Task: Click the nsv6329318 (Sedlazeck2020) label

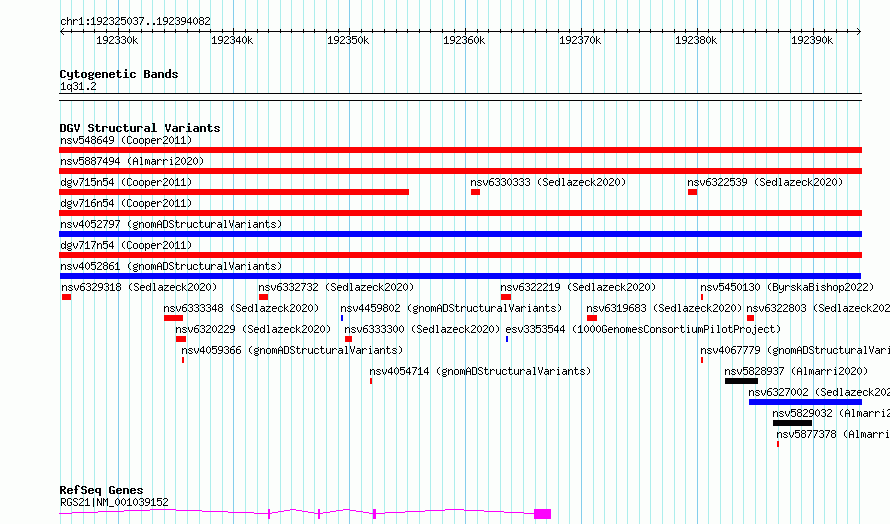Action: point(139,287)
